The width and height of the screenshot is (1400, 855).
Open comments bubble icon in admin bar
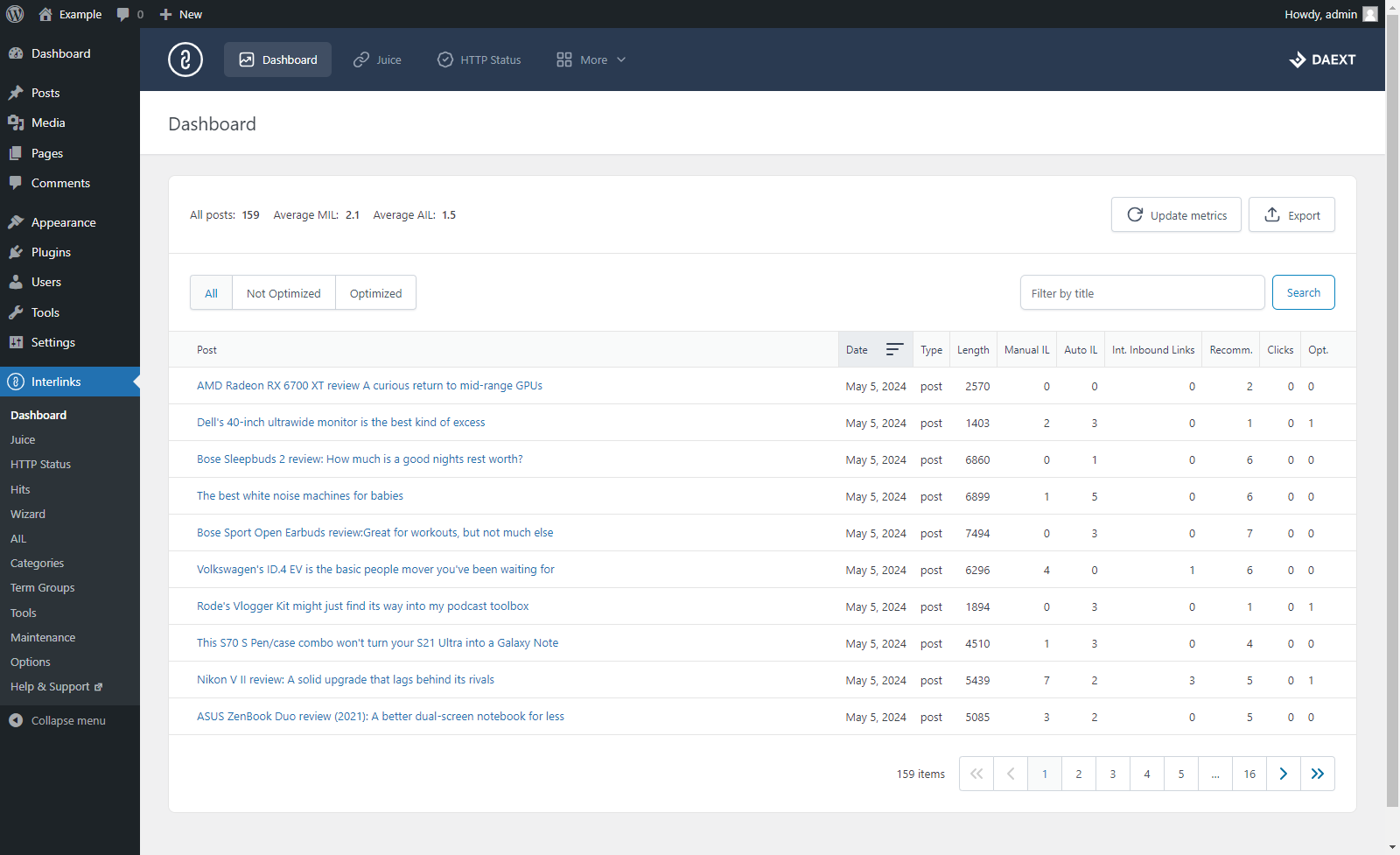pos(123,14)
